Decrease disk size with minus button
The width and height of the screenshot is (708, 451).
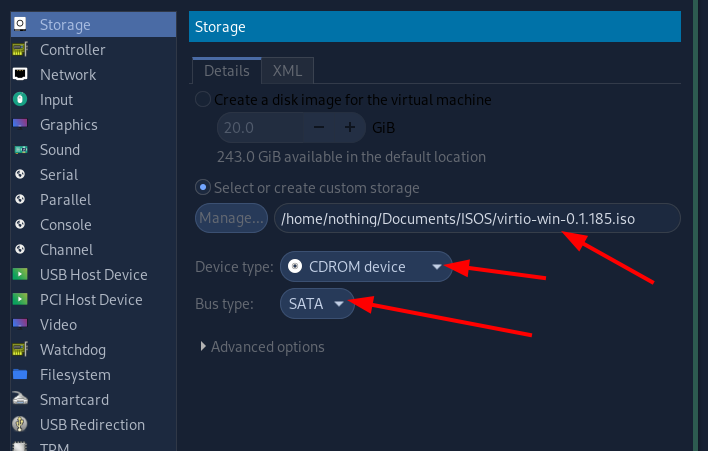[319, 127]
